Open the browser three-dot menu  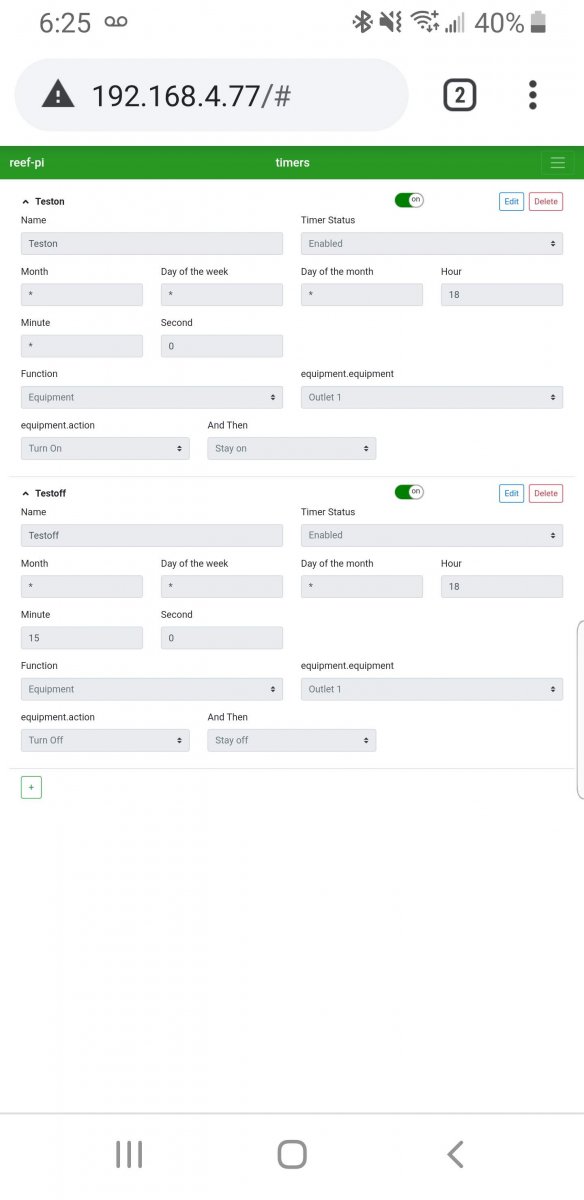click(533, 95)
